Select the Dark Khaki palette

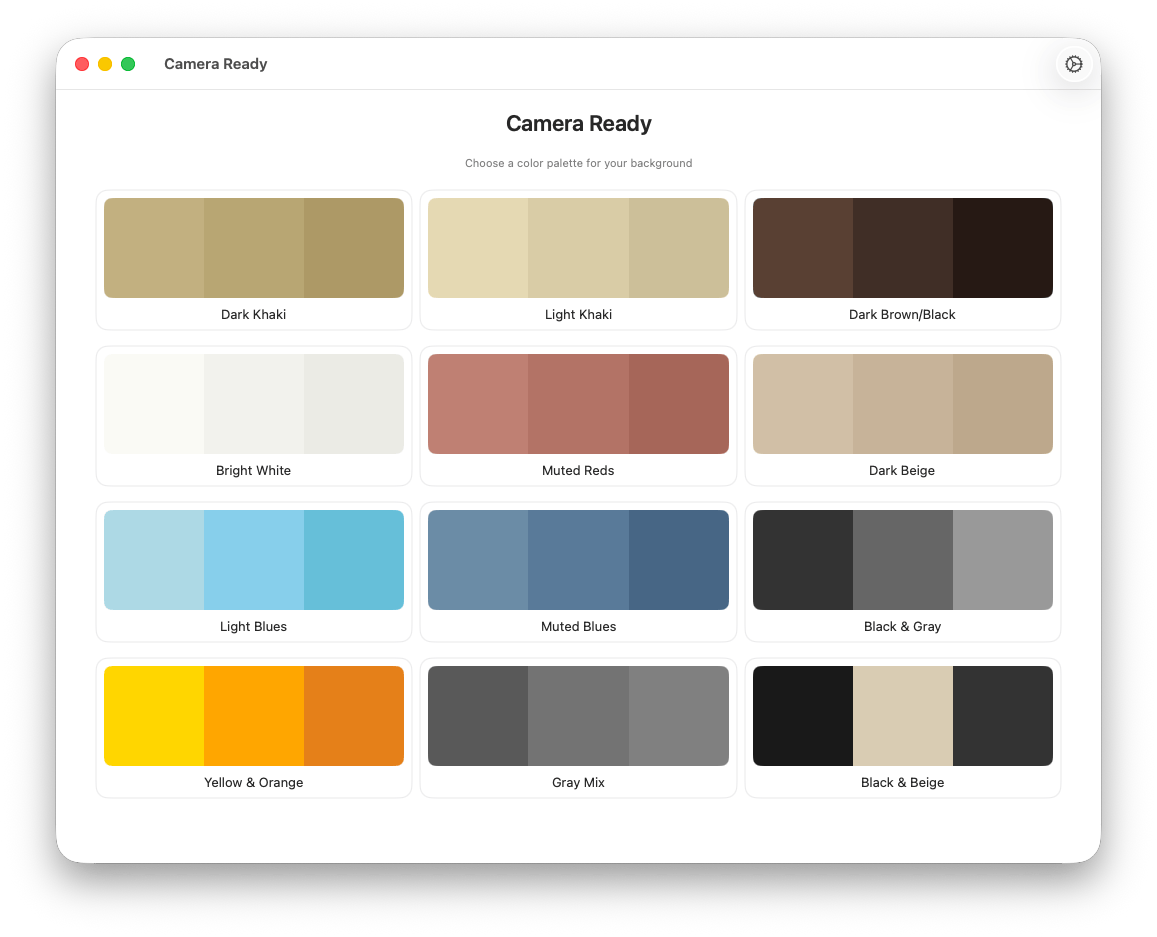point(253,260)
